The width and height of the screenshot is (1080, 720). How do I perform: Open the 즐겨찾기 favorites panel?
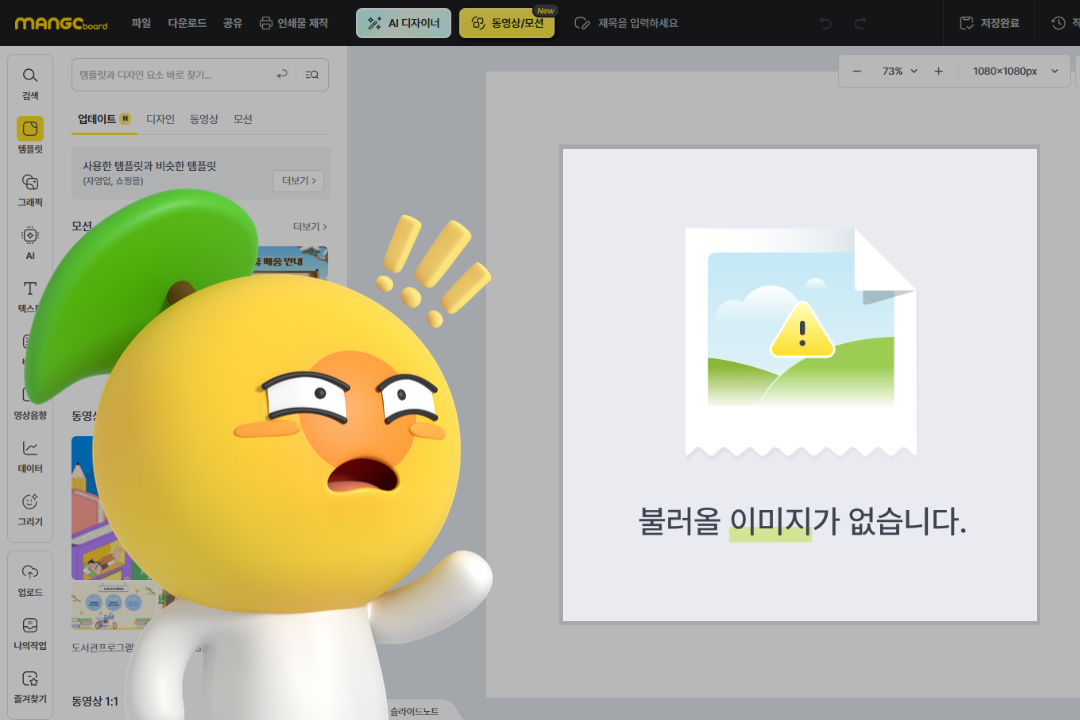click(30, 685)
